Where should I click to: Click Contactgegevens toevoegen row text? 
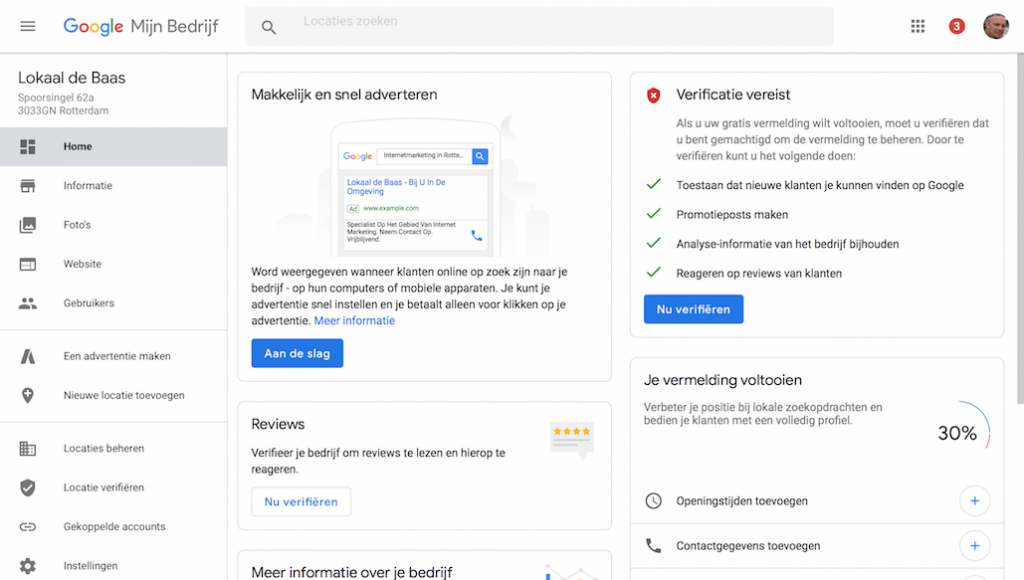pyautogui.click(x=748, y=545)
